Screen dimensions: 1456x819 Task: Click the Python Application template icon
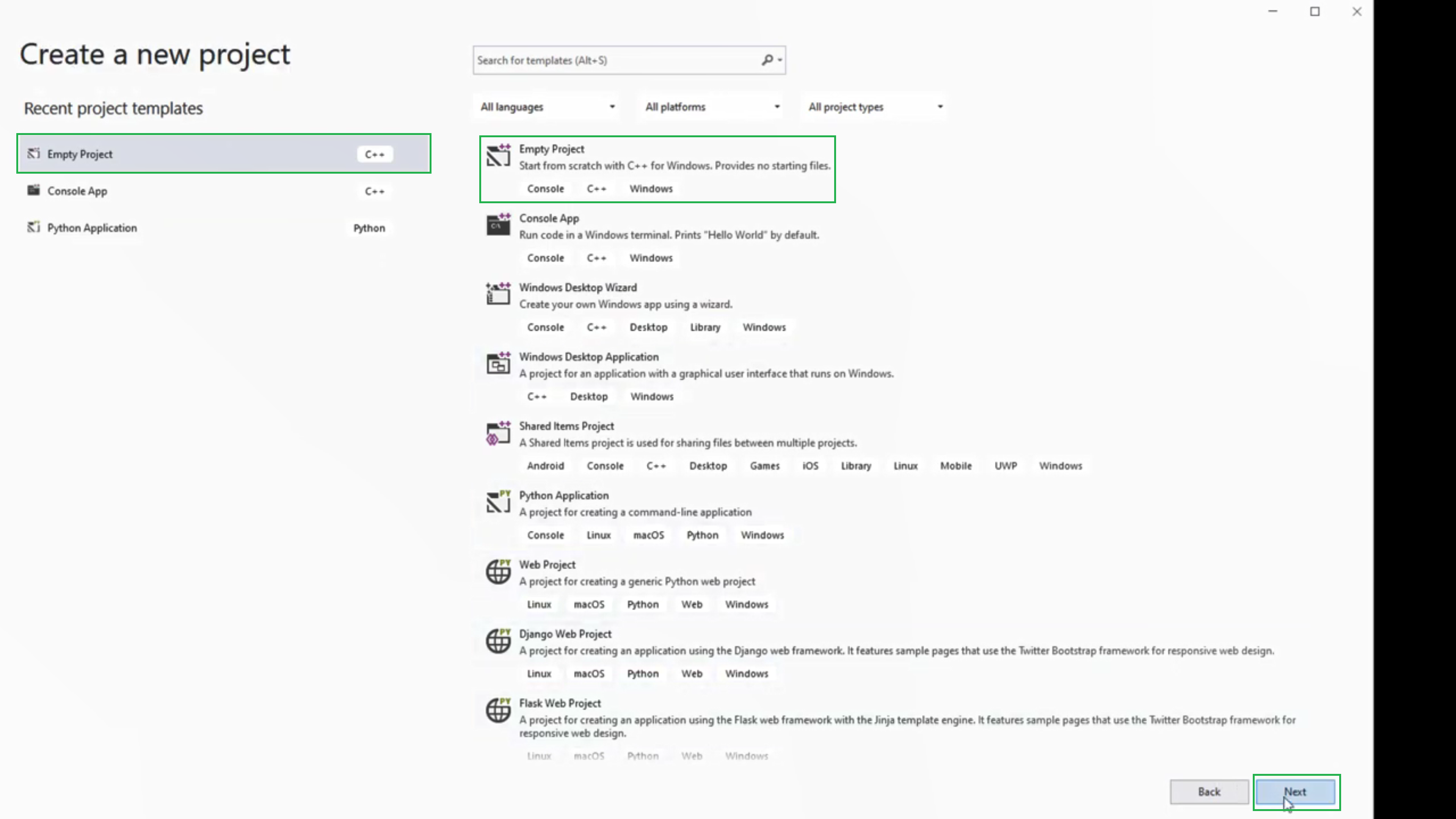coord(498,502)
